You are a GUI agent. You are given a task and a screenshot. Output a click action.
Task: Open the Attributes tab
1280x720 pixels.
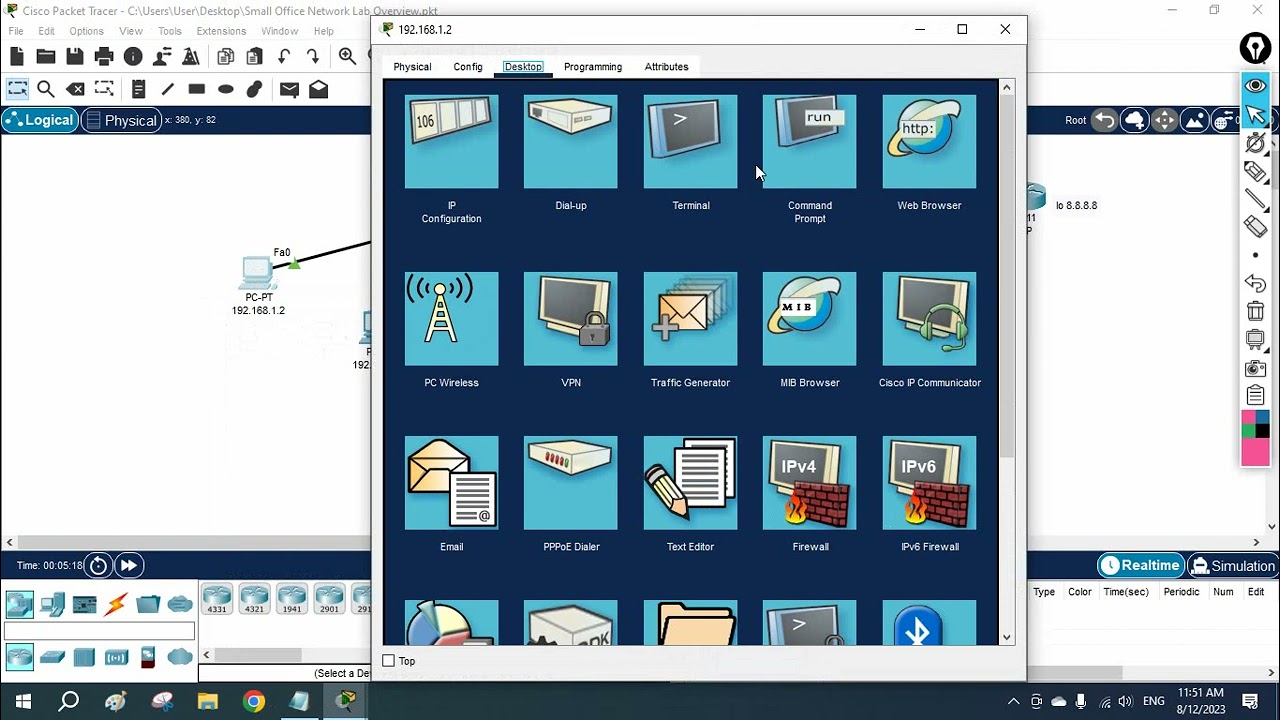[666, 67]
